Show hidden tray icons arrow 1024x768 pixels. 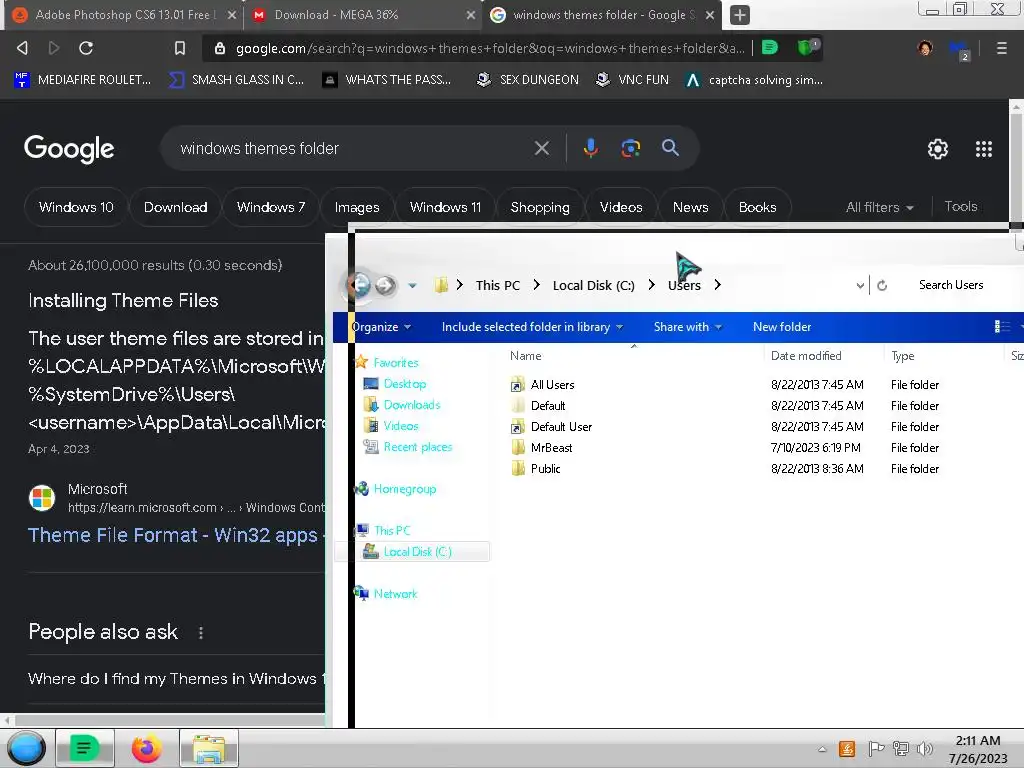[x=822, y=749]
